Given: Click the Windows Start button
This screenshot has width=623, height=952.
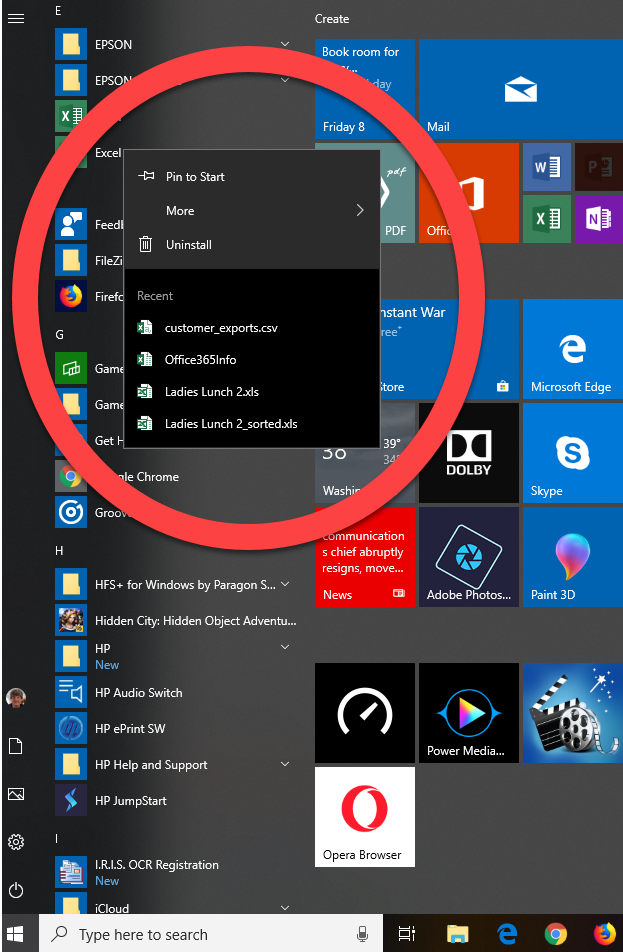Looking at the screenshot, I should 15,934.
